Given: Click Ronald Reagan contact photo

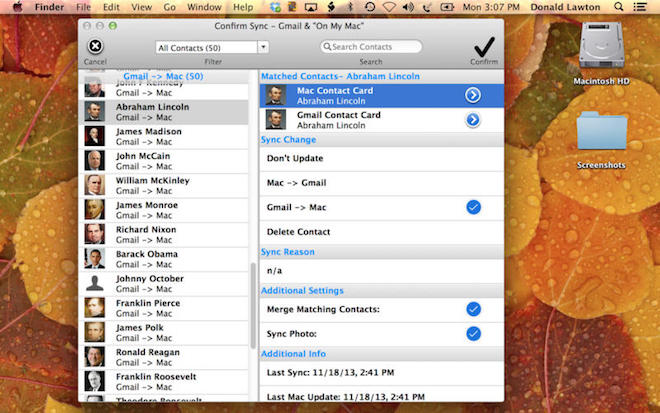Looking at the screenshot, I should (x=94, y=357).
